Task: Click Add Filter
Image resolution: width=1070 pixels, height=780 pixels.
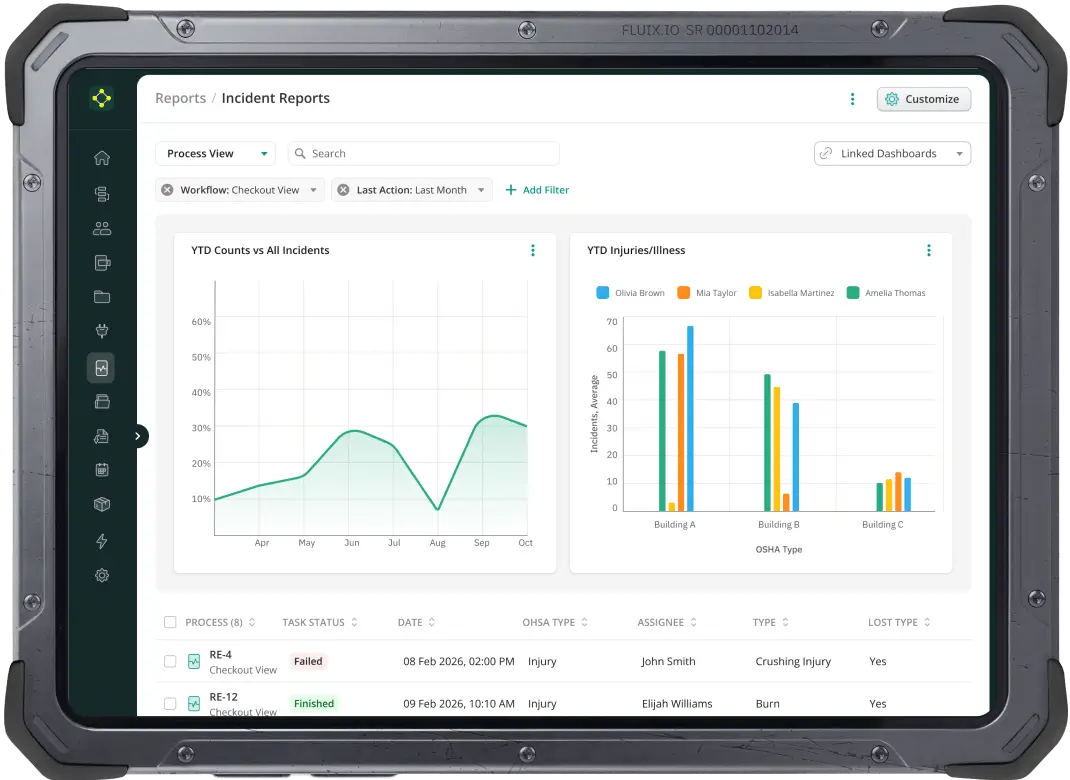Action: 537,190
